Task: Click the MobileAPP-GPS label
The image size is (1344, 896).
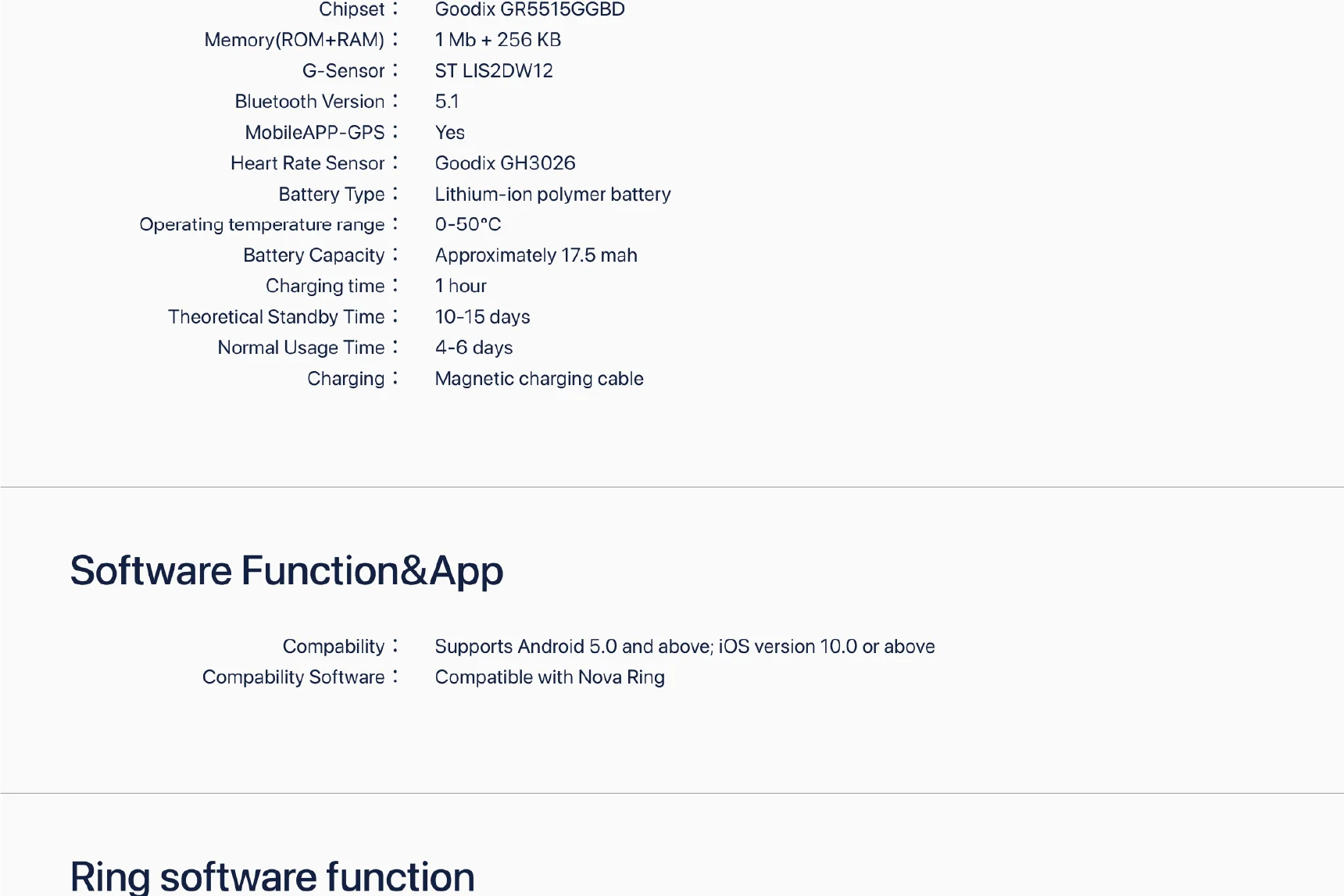Action: (x=314, y=133)
